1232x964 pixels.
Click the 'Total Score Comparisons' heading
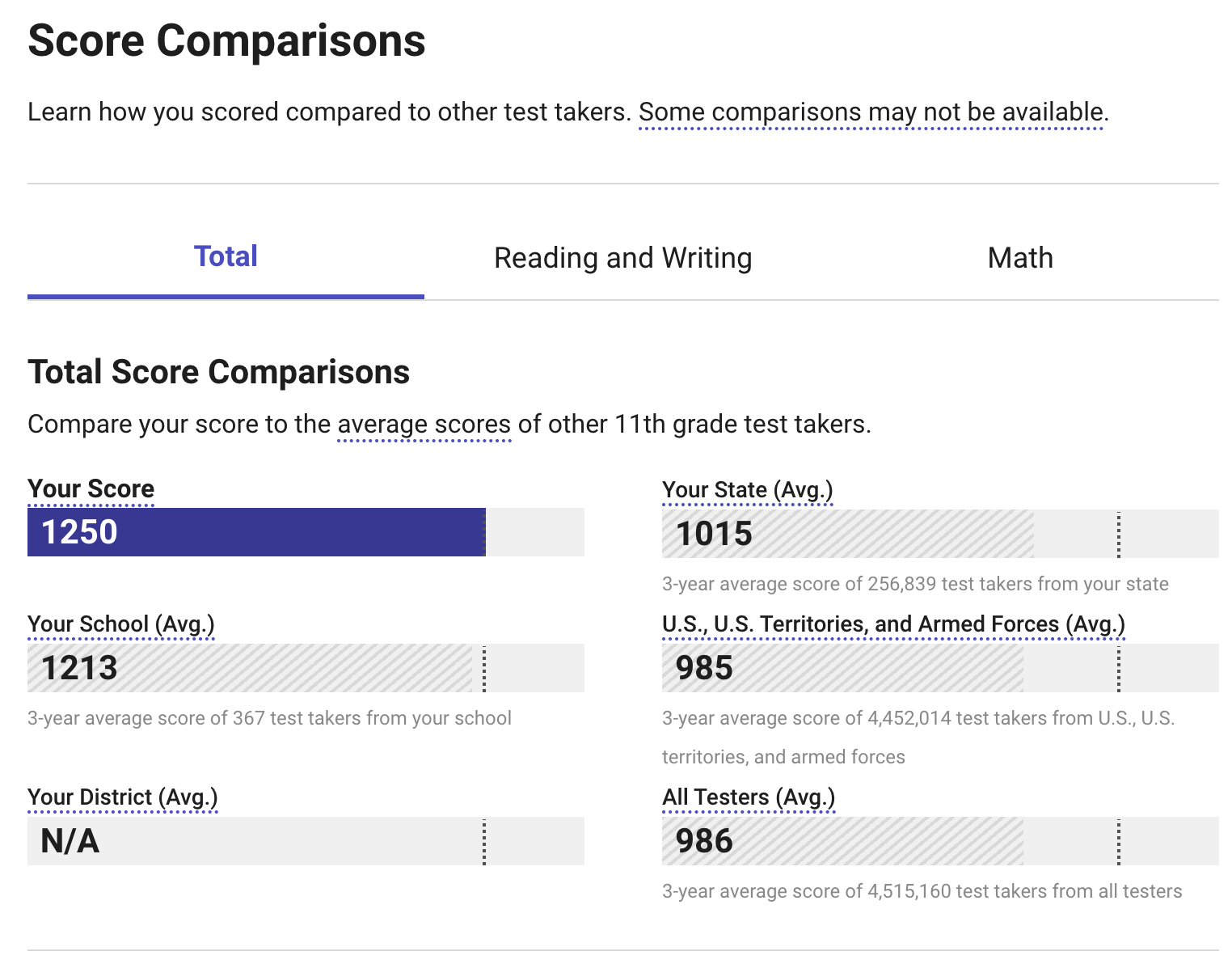[x=219, y=372]
